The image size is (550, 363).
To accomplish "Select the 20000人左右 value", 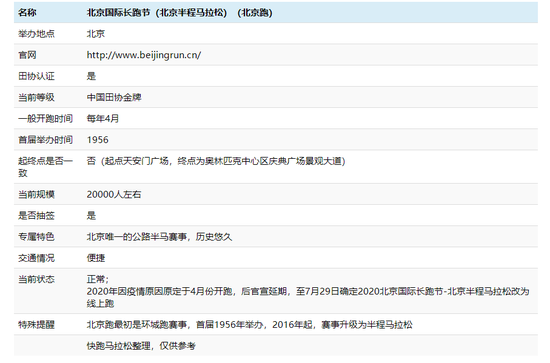I will click(x=114, y=194).
